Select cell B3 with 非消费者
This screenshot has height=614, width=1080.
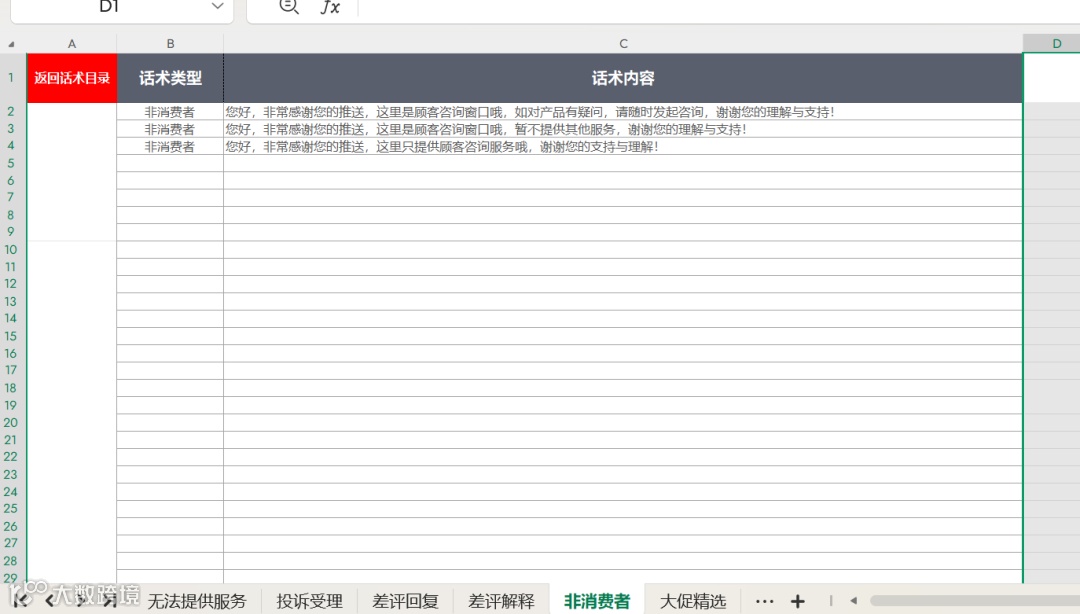click(170, 129)
